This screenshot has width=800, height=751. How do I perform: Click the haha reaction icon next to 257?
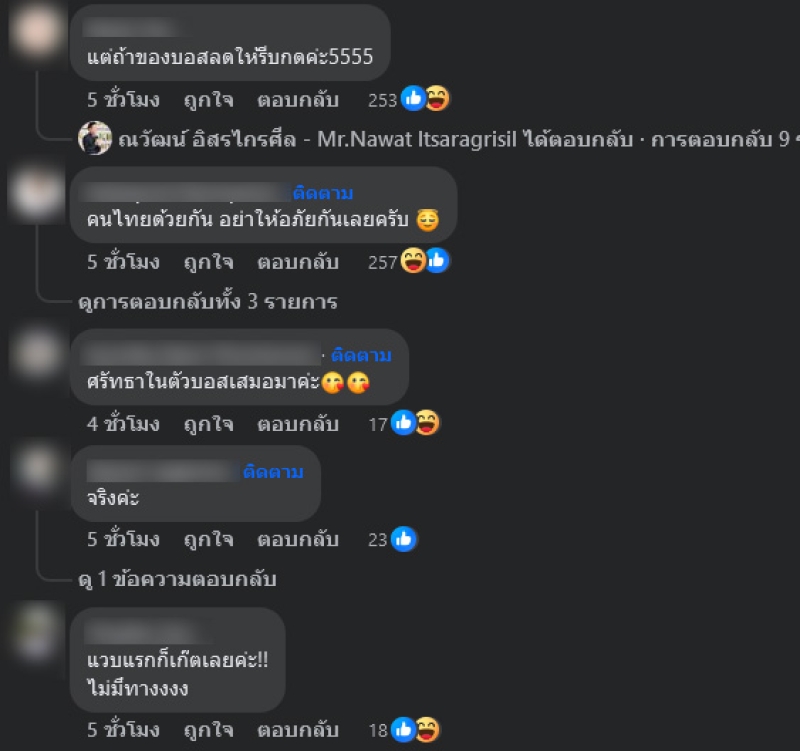tap(413, 261)
